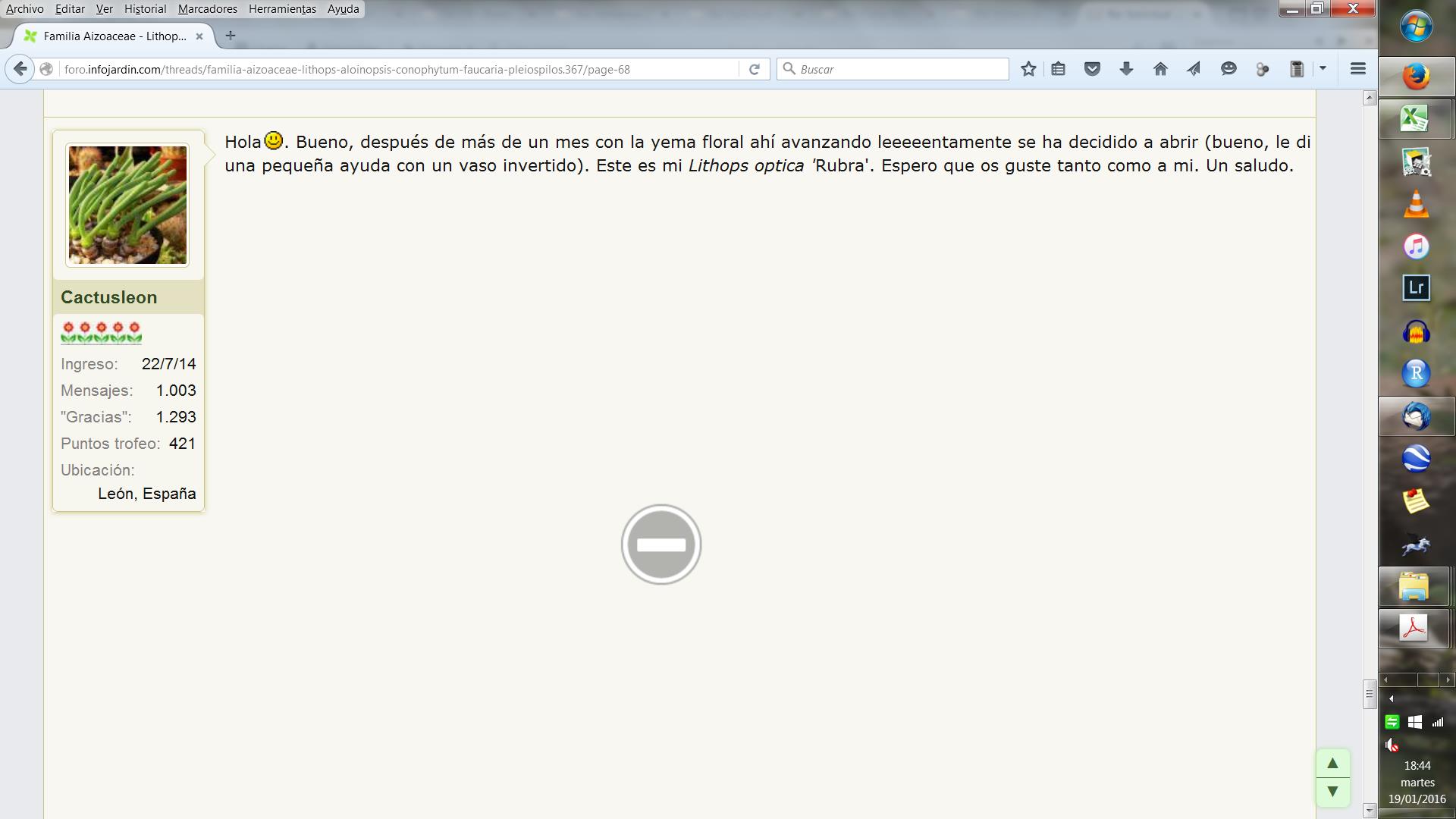Open Excel from the taskbar

pyautogui.click(x=1416, y=118)
